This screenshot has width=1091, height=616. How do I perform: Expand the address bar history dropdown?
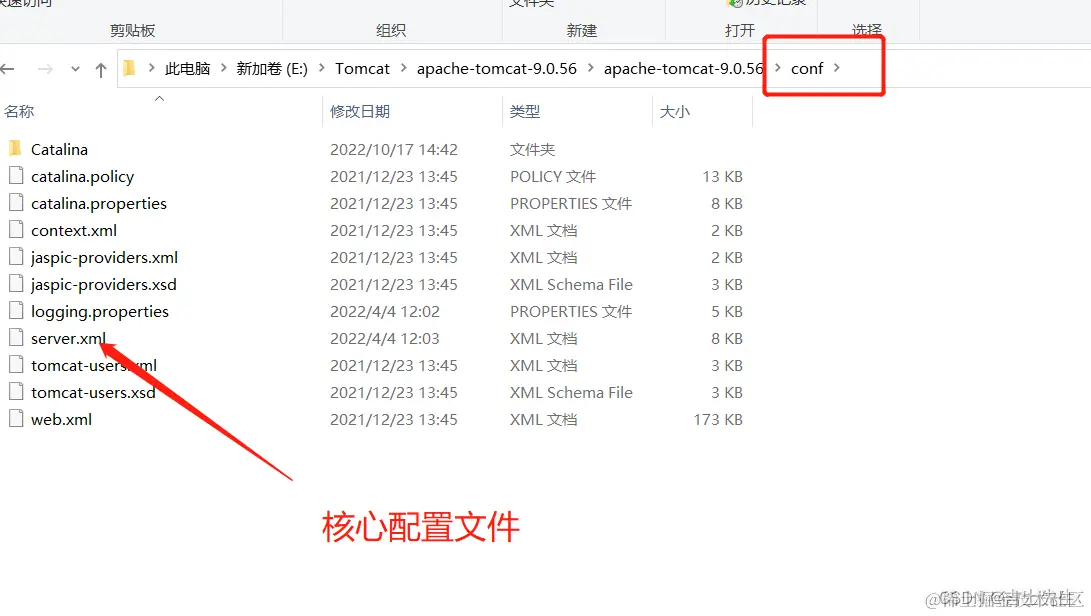[x=74, y=68]
